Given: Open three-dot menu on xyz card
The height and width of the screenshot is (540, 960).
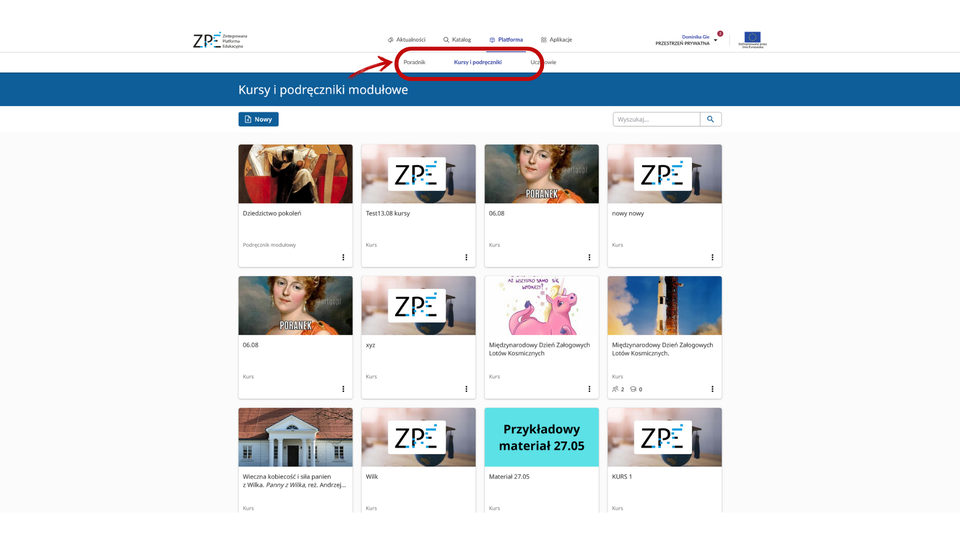Looking at the screenshot, I should point(466,389).
